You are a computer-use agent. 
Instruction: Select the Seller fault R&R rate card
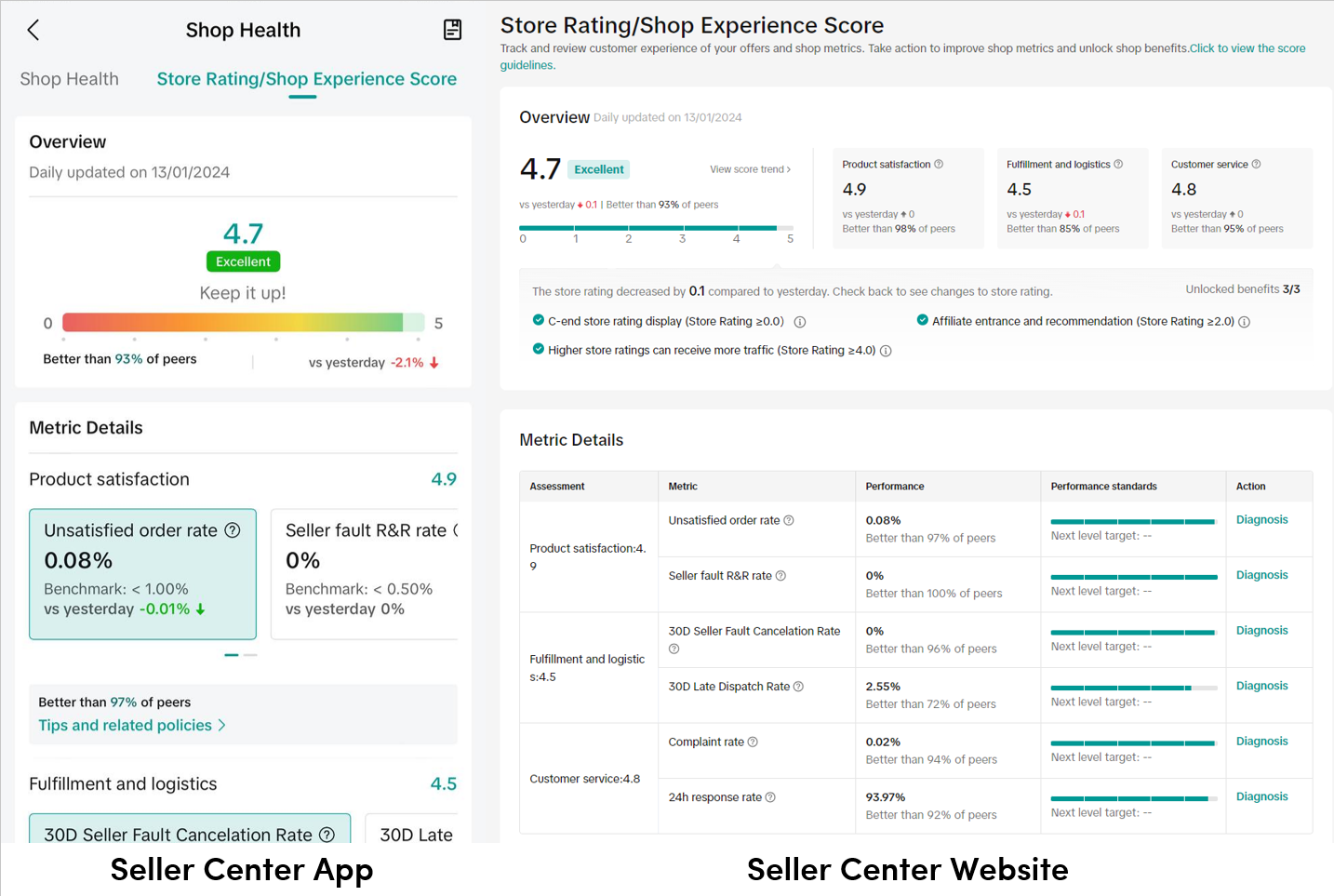[x=365, y=573]
